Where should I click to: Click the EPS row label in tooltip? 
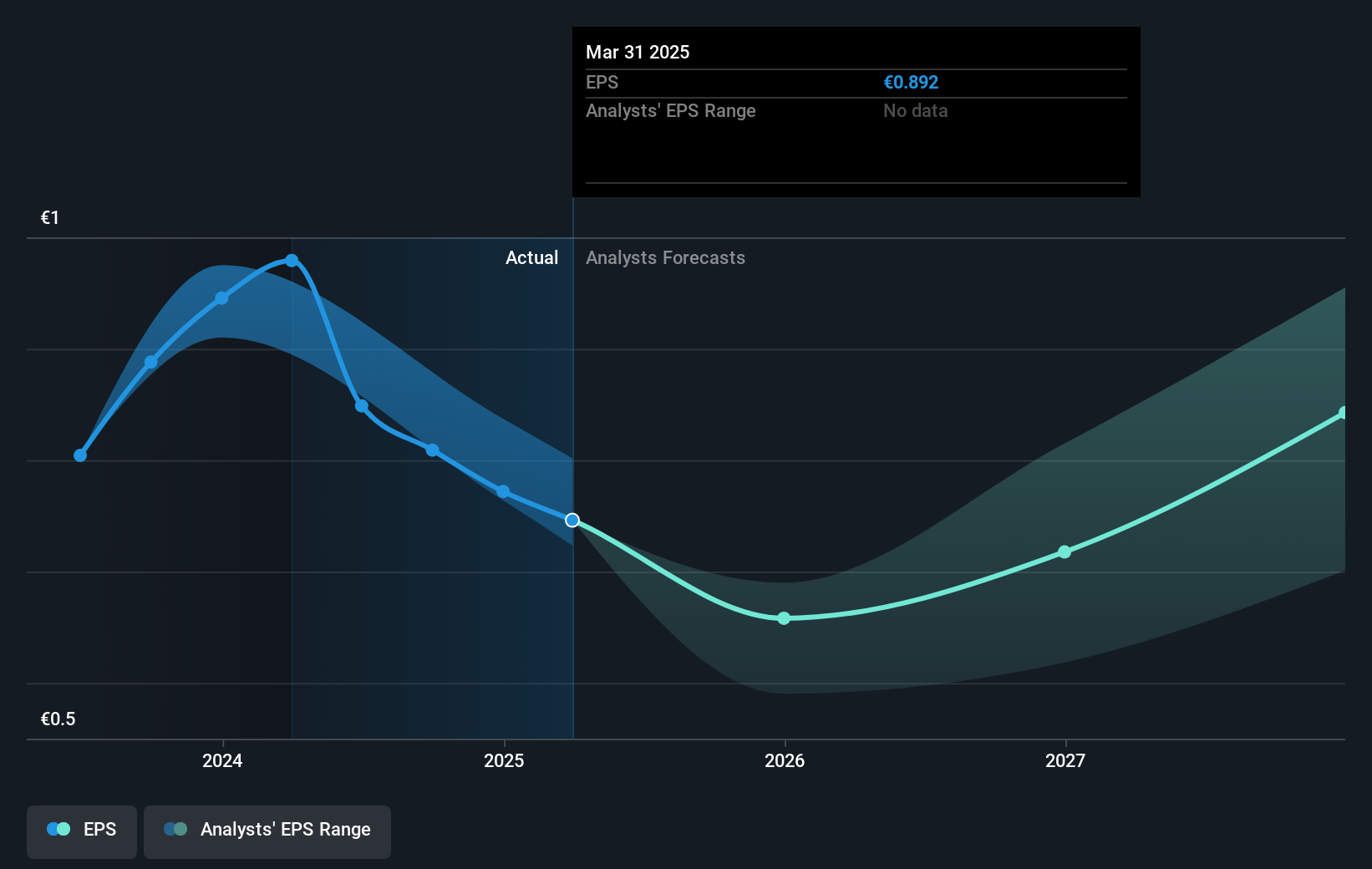click(602, 83)
